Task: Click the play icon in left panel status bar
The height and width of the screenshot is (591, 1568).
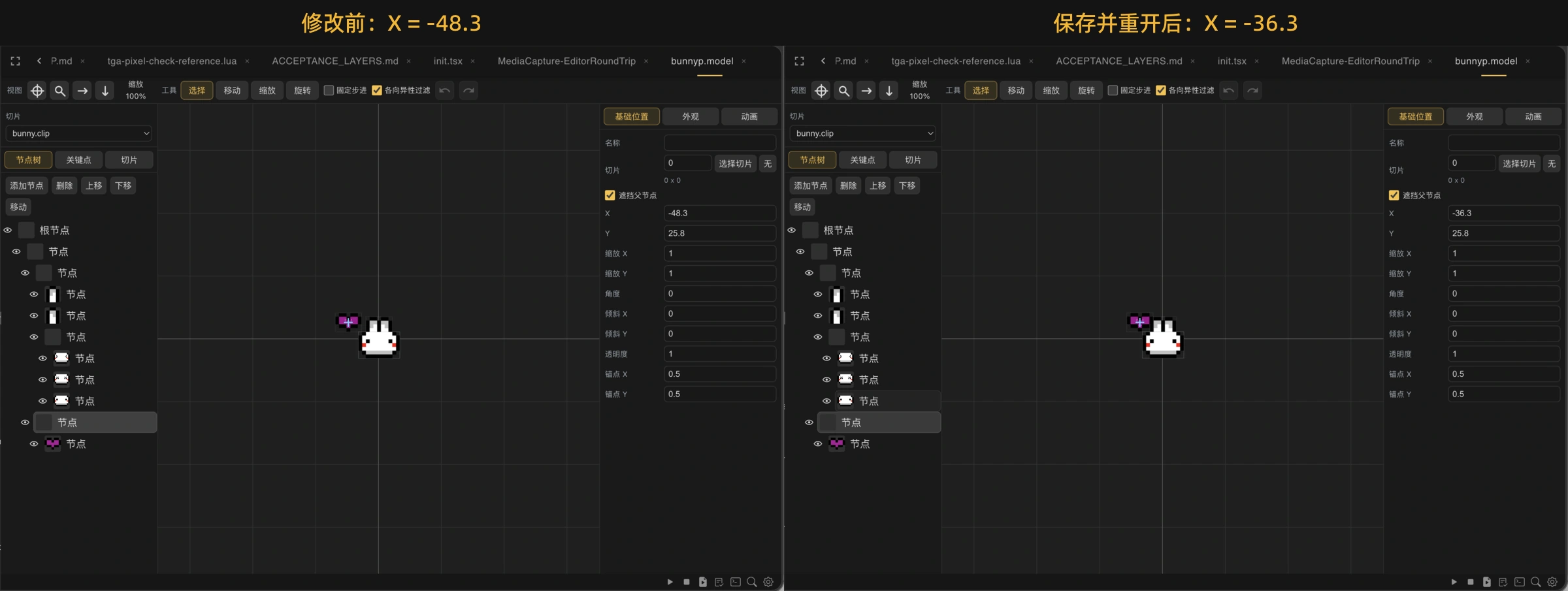Action: point(670,582)
